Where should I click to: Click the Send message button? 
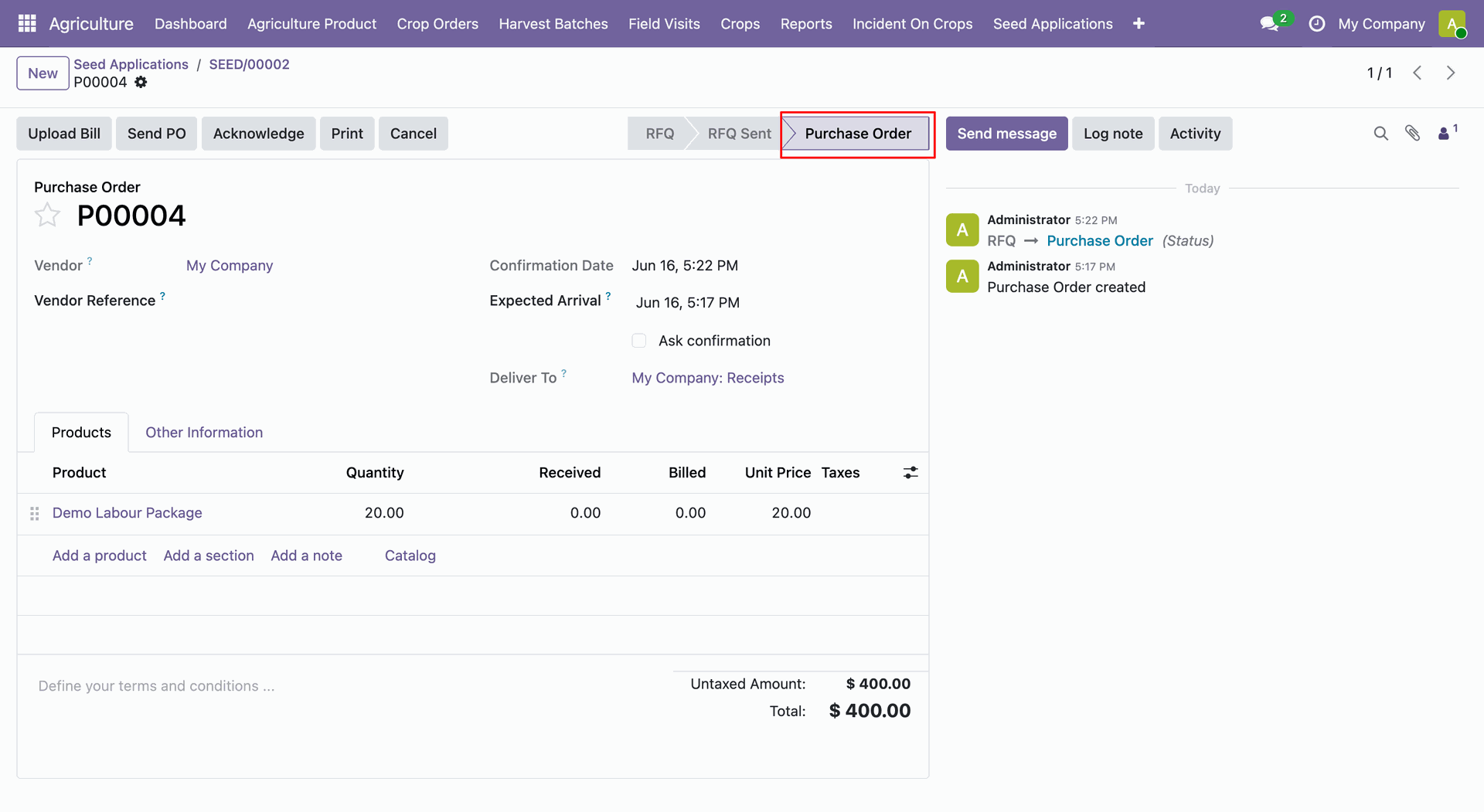1006,134
